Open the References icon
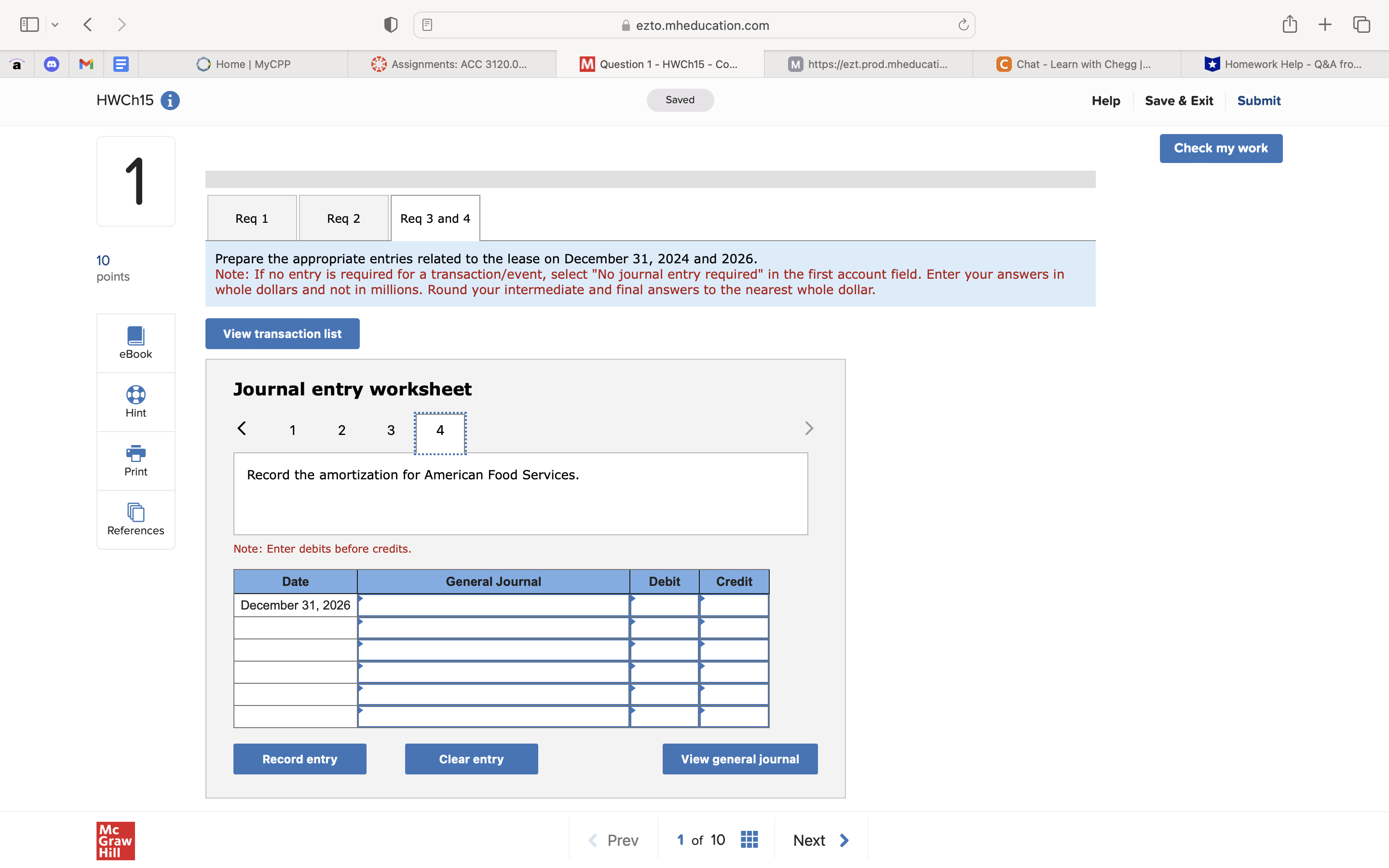This screenshot has height=868, width=1389. click(136, 512)
